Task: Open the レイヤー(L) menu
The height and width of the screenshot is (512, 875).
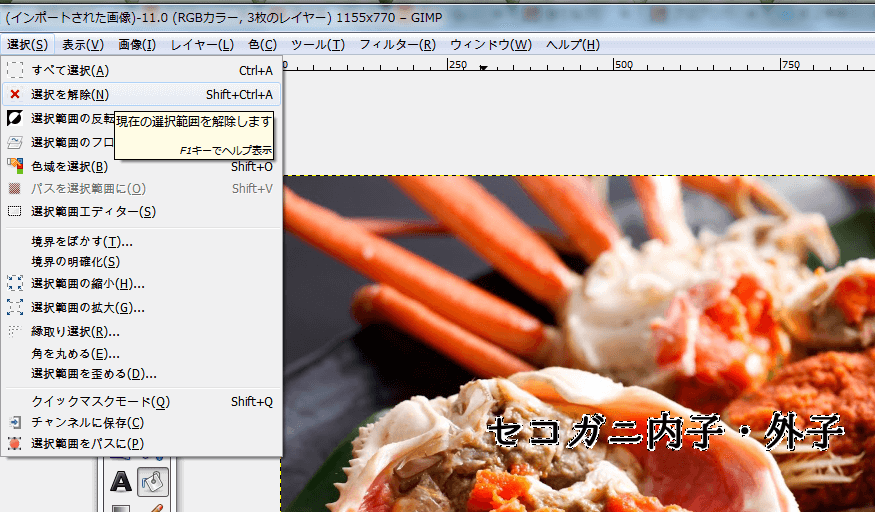Action: 202,45
